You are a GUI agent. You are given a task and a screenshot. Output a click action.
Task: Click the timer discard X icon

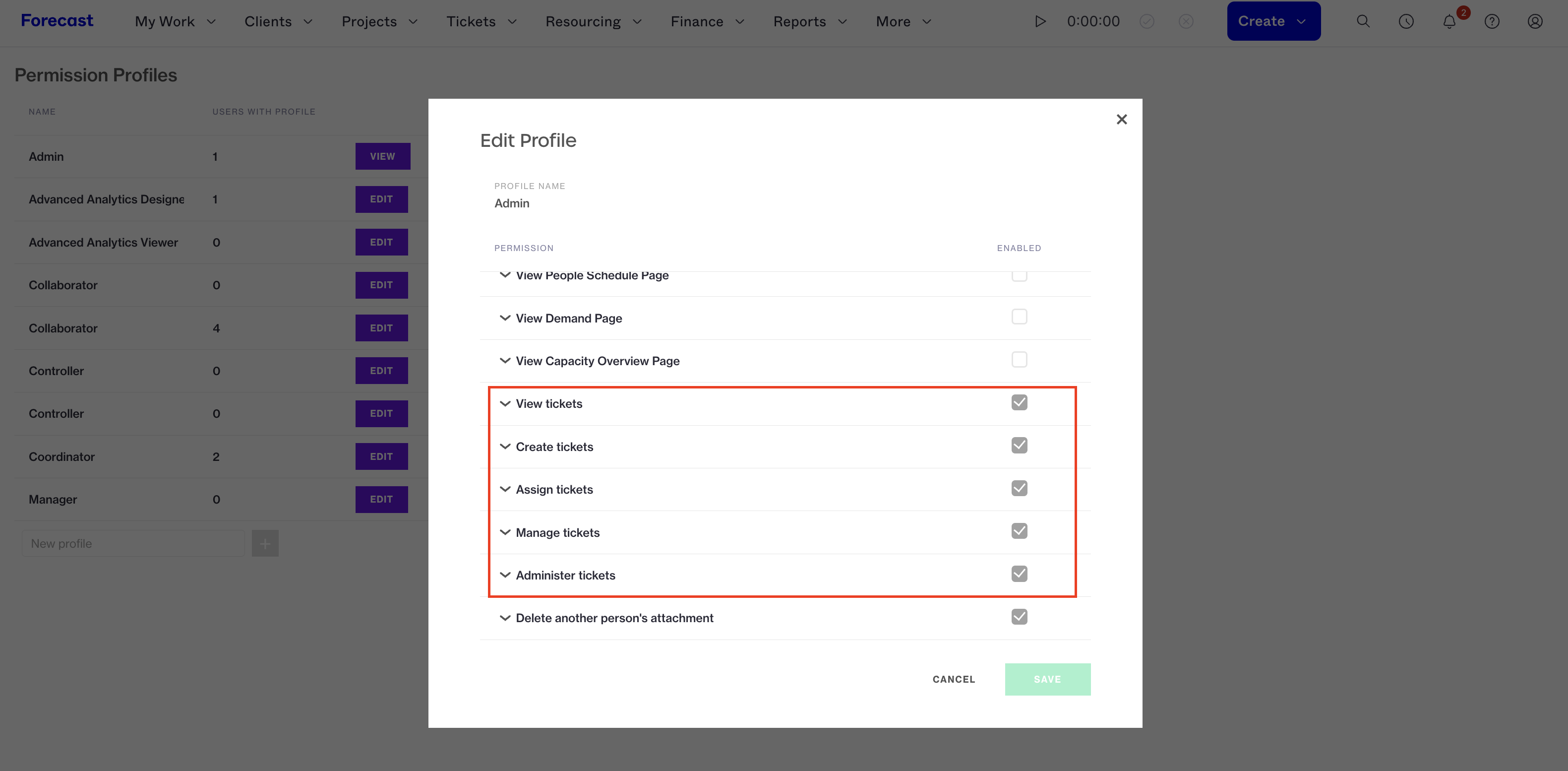click(1186, 21)
